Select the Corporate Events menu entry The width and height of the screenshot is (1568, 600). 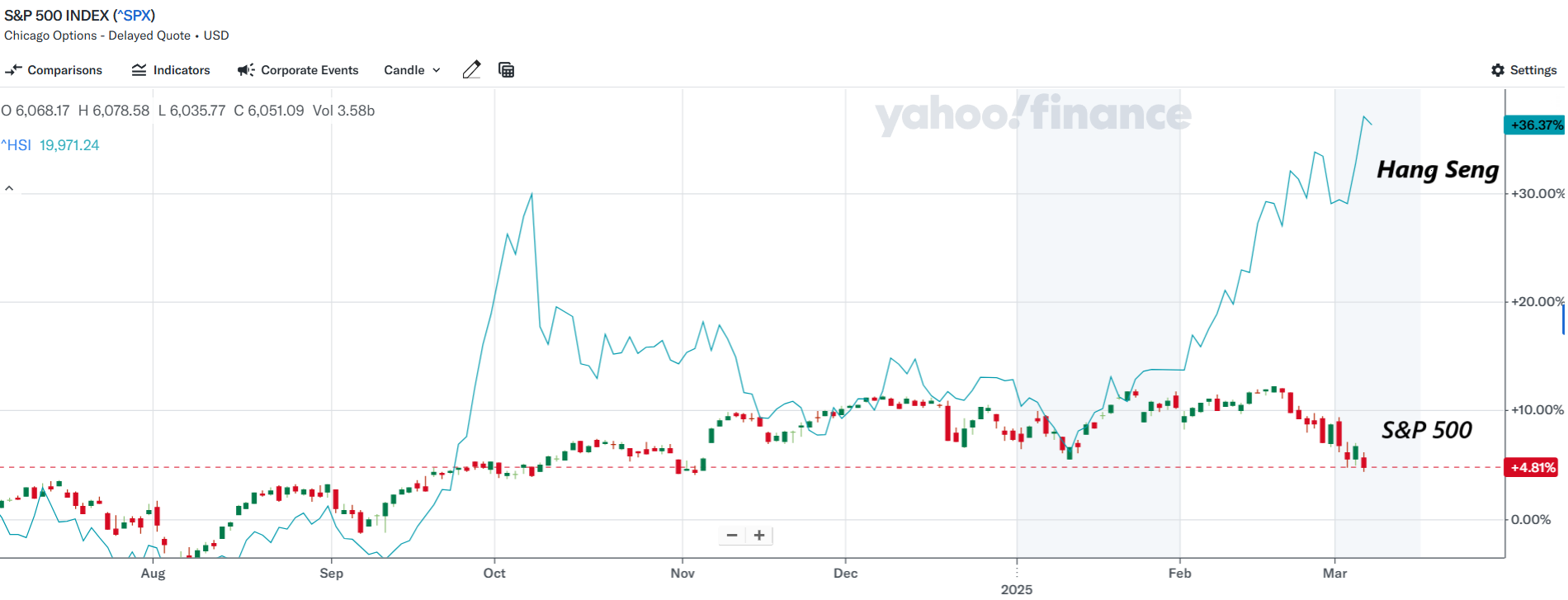[309, 70]
